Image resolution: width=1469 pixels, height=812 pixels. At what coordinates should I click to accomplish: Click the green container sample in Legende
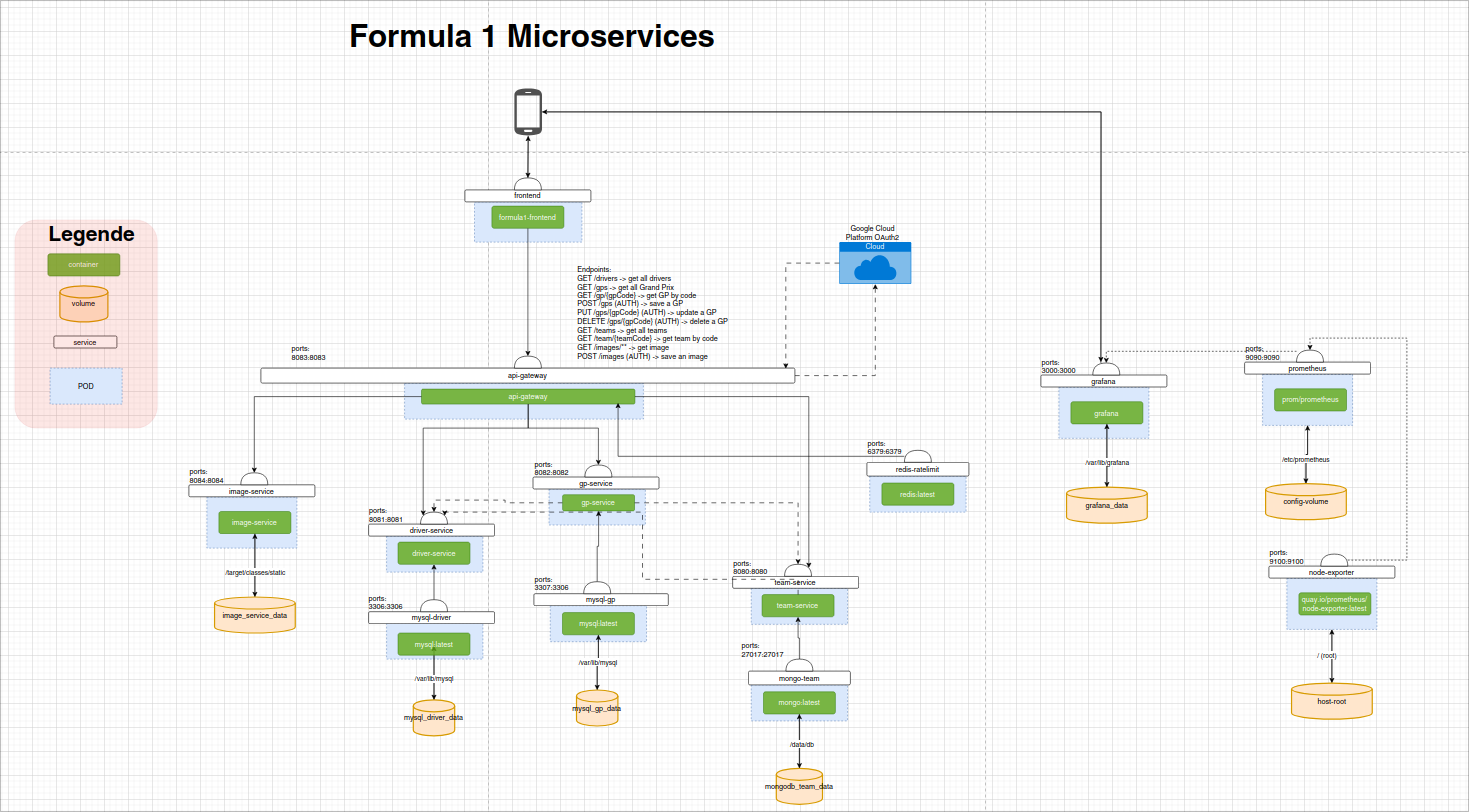coord(84,264)
